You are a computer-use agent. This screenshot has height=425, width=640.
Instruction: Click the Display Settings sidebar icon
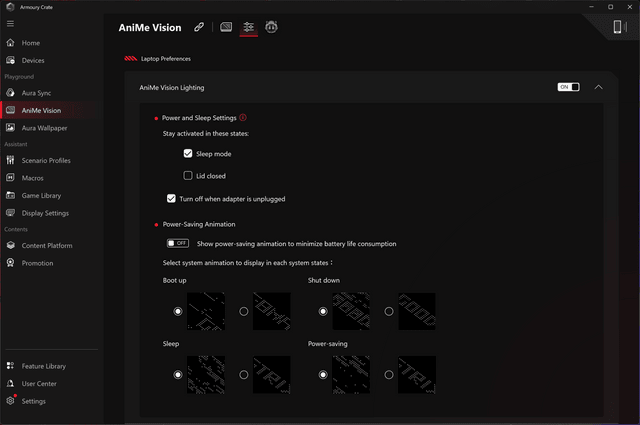point(11,213)
